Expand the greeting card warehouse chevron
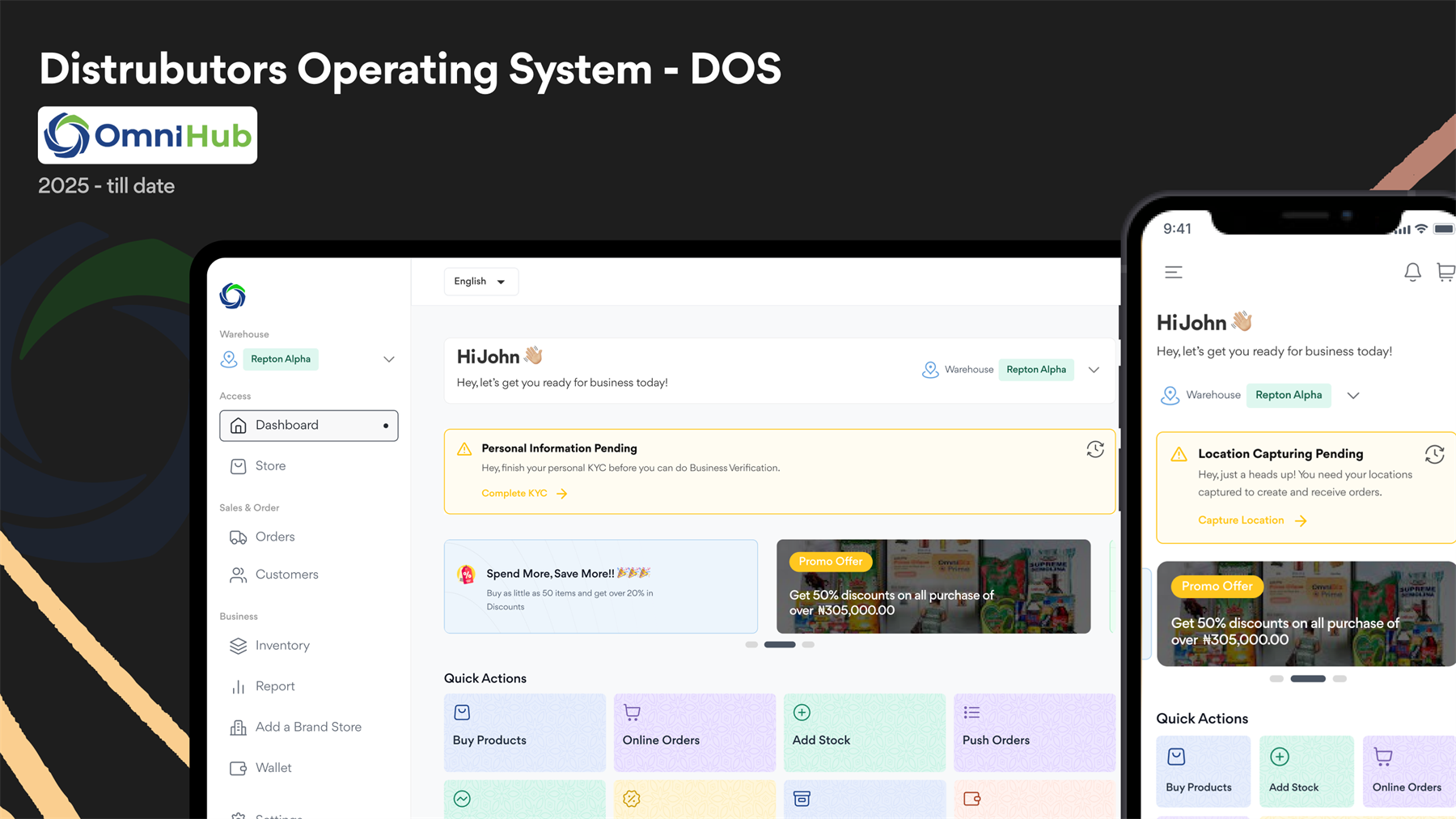Viewport: 1456px width, 819px height. tap(1094, 370)
